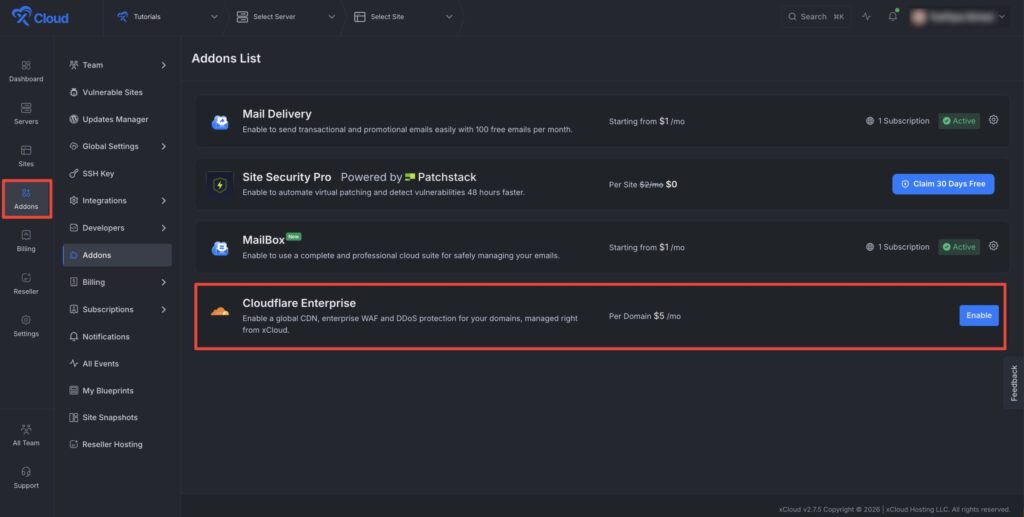Open the Dashboard icon in left rail
Image resolution: width=1024 pixels, height=517 pixels.
click(x=26, y=71)
